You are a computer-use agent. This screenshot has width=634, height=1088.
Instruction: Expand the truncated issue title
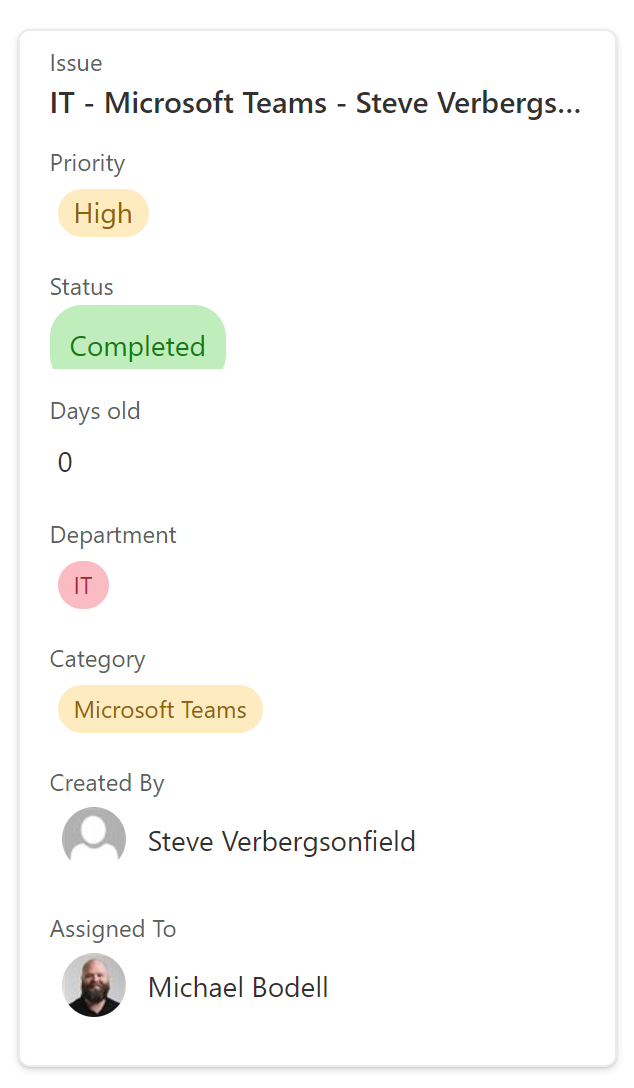314,102
